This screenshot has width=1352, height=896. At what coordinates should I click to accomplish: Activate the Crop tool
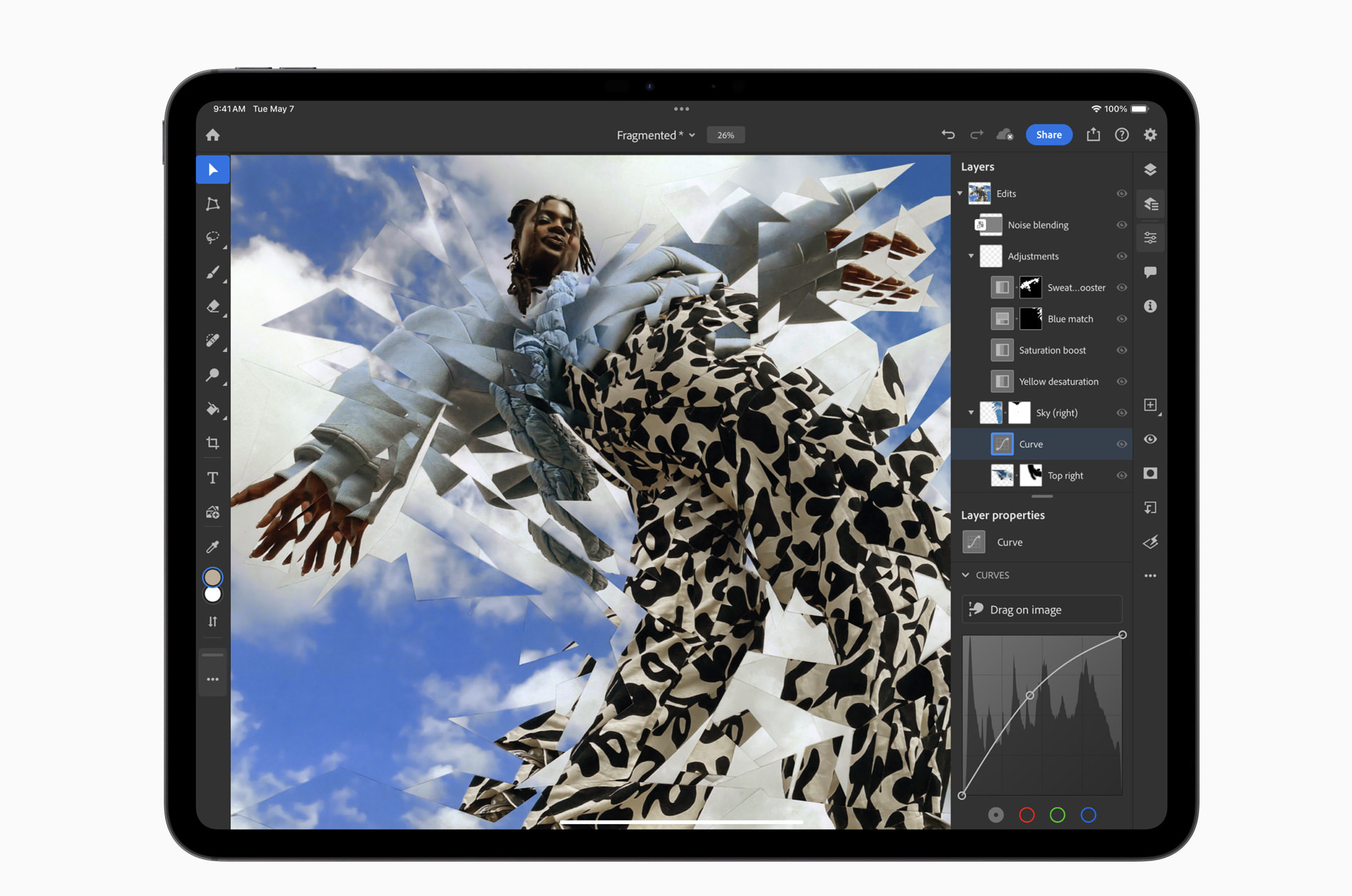(212, 443)
